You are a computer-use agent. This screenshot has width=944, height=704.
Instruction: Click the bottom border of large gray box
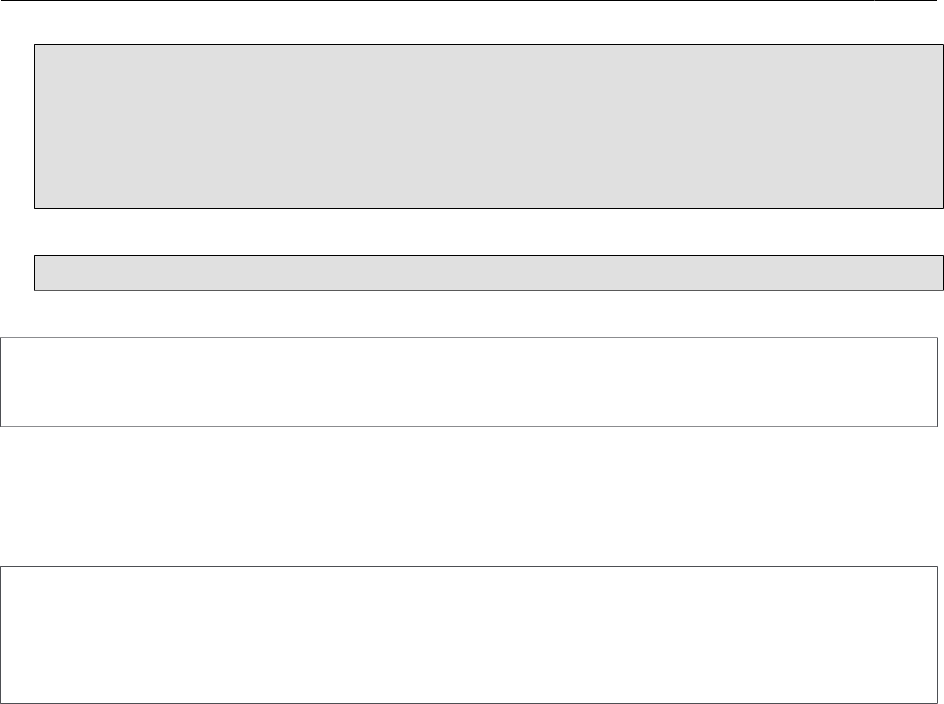489,208
